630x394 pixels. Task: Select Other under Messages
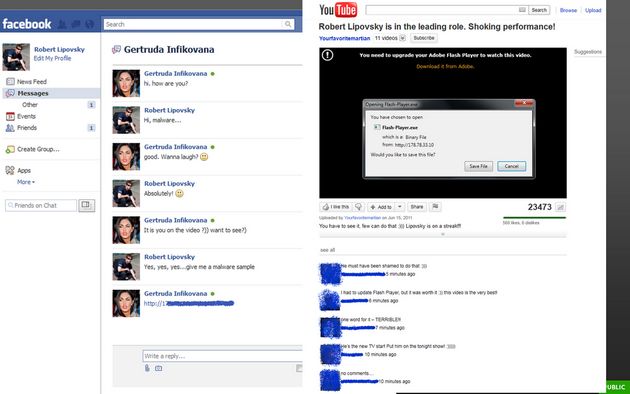point(30,105)
